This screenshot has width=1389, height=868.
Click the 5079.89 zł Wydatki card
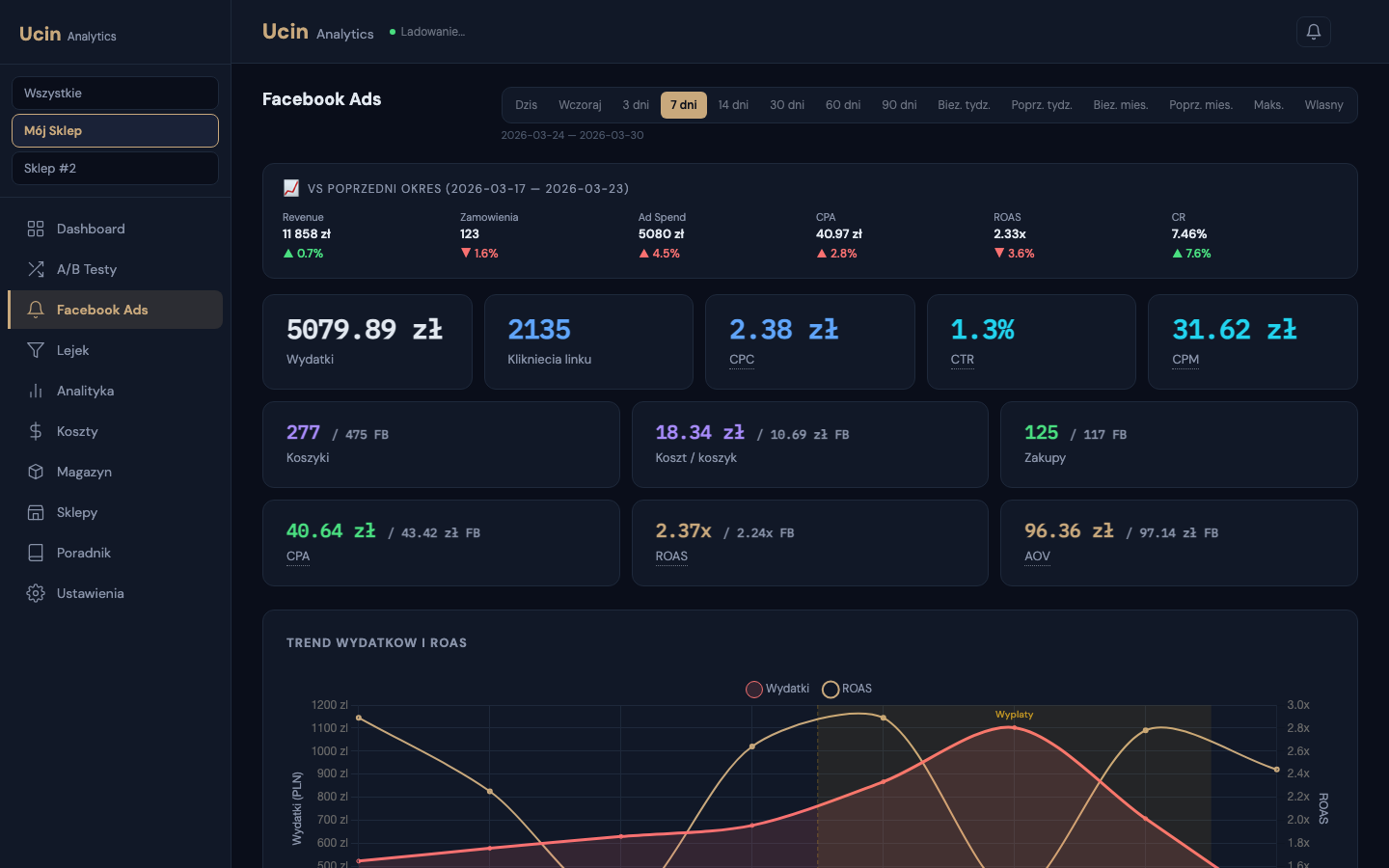368,341
